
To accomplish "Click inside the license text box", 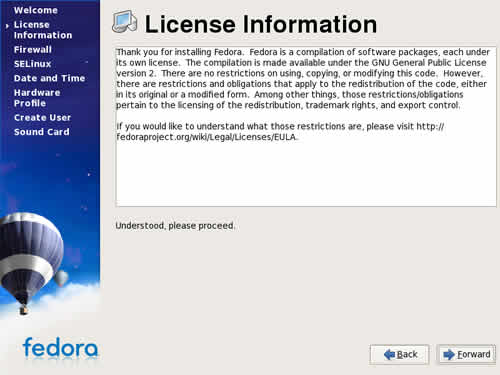I will pyautogui.click(x=306, y=127).
